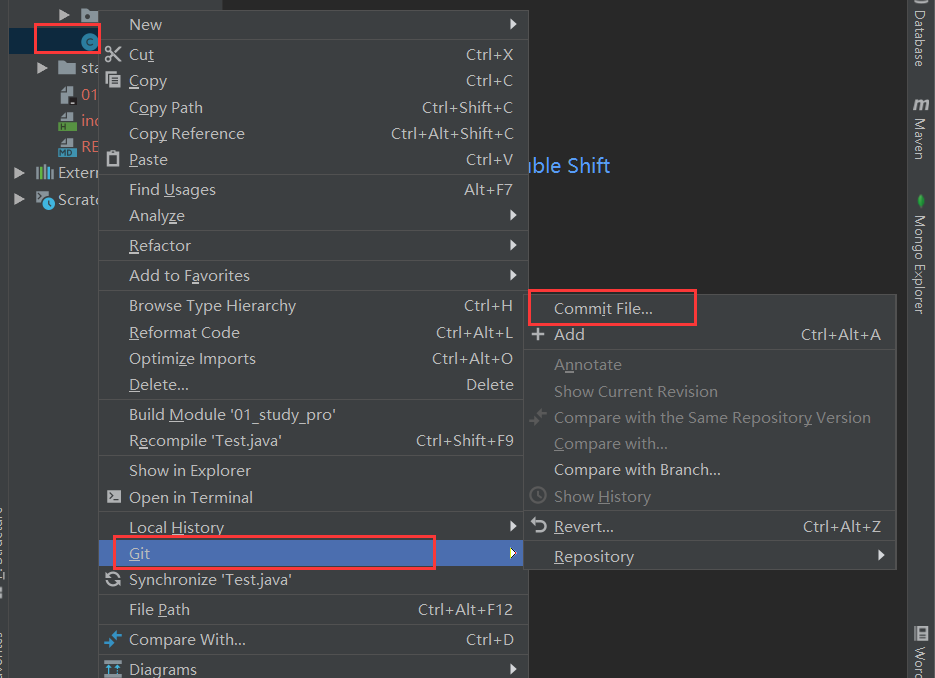935x678 pixels.
Task: Click the Mongo Explorer leaf icon
Action: (921, 201)
